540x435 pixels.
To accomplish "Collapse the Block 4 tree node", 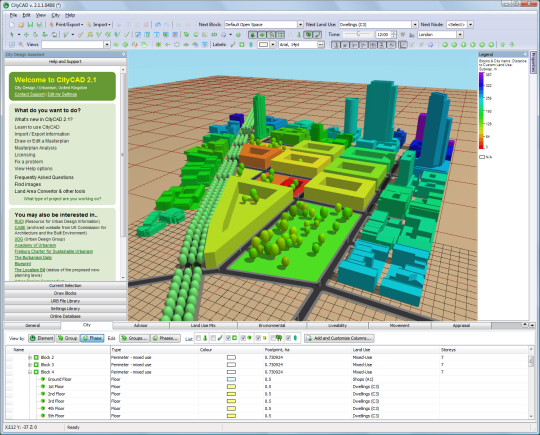I will pyautogui.click(x=30, y=372).
